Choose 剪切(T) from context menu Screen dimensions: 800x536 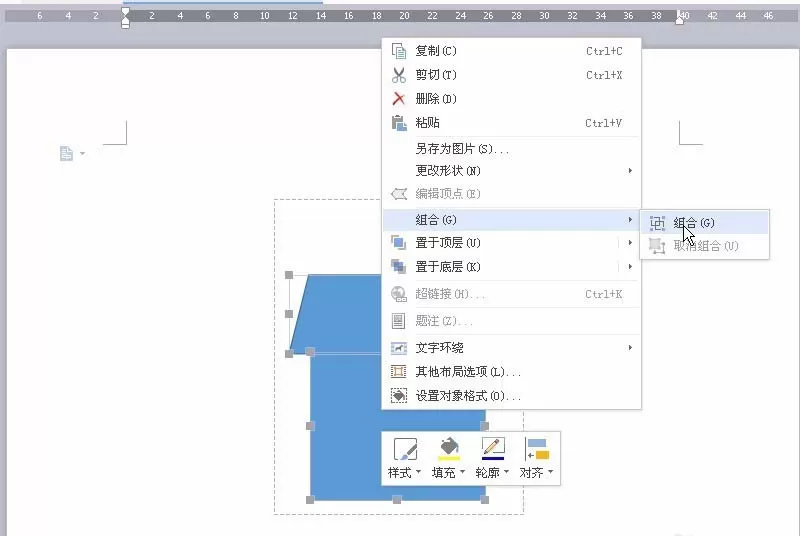[511, 75]
